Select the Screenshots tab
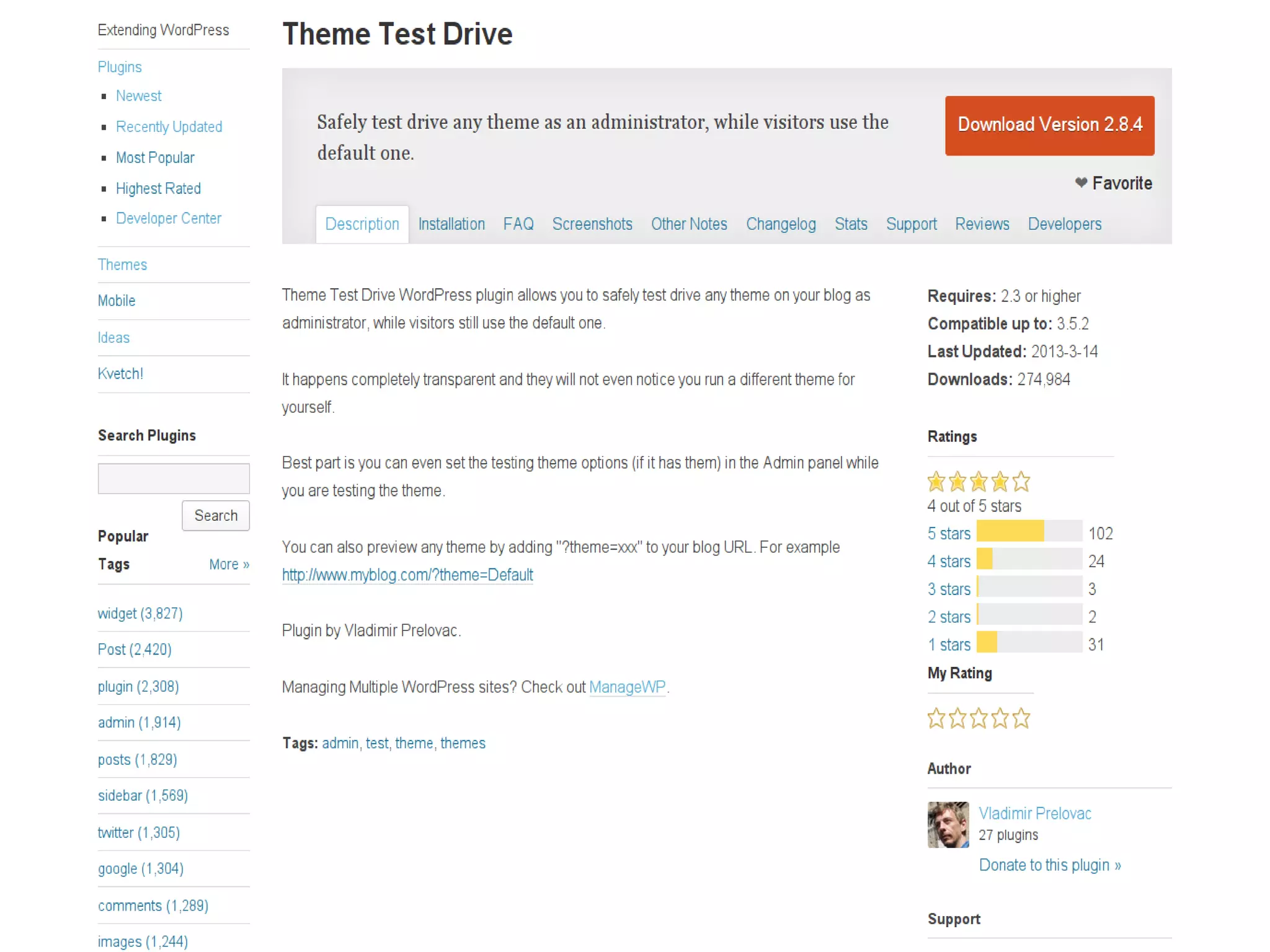This screenshot has width=1270, height=952. (592, 224)
